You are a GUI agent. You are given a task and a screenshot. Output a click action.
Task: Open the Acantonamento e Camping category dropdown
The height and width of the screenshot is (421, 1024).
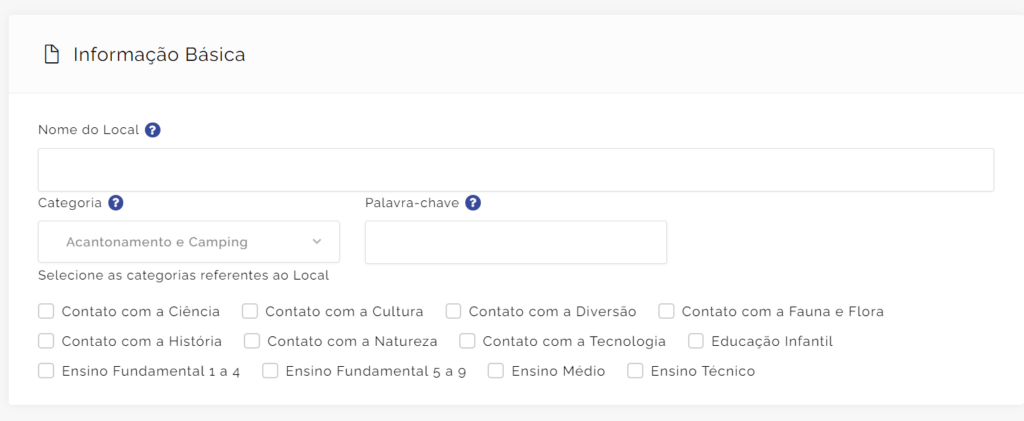189,242
